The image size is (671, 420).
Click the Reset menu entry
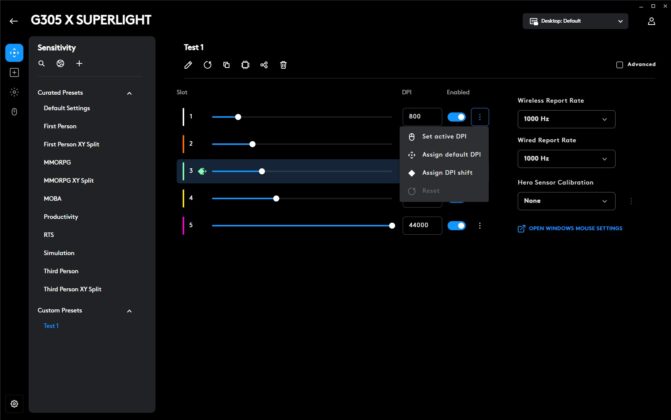(x=444, y=191)
